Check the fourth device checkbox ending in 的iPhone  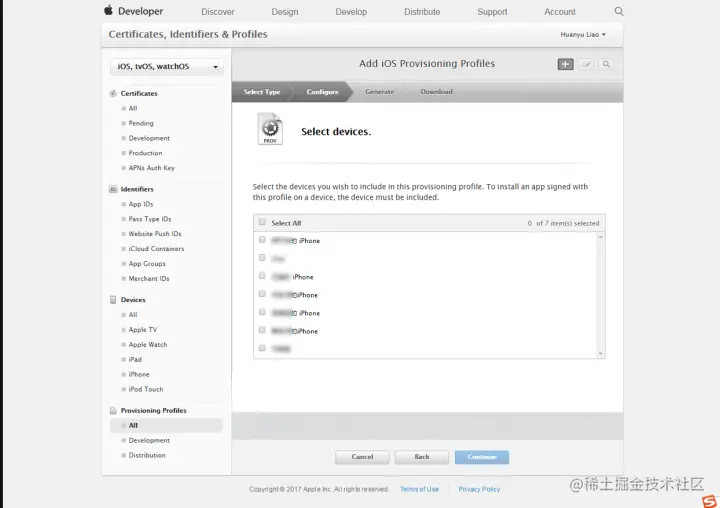click(x=262, y=294)
